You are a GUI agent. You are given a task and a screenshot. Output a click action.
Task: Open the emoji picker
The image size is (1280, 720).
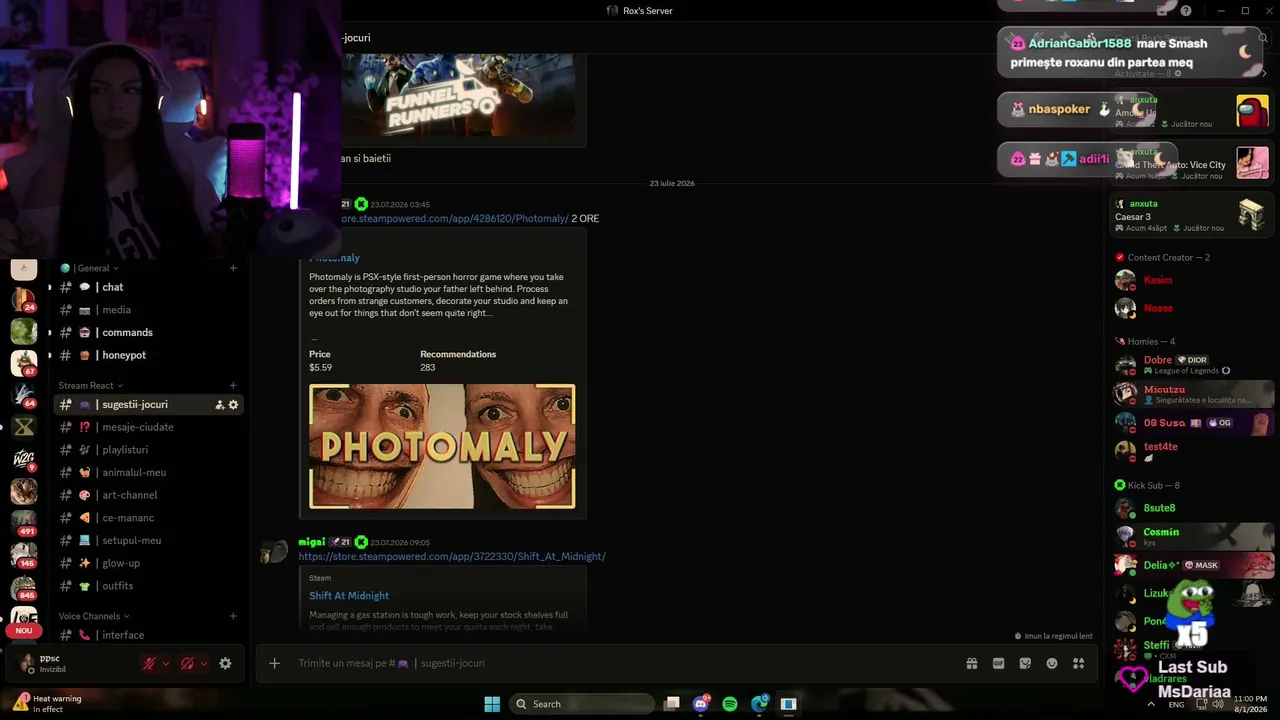(x=1052, y=663)
